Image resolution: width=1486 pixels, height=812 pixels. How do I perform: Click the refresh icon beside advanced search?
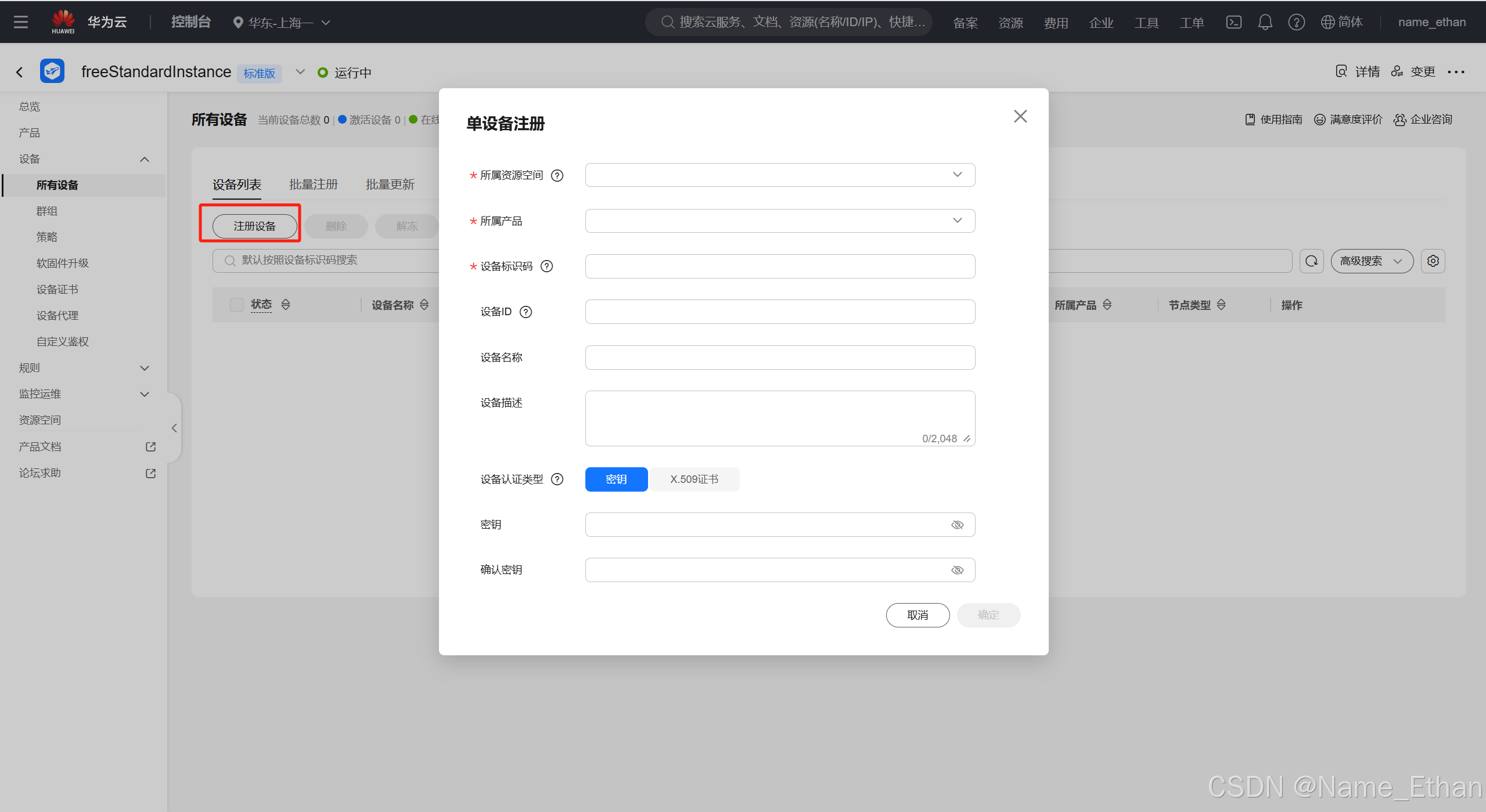point(1311,261)
